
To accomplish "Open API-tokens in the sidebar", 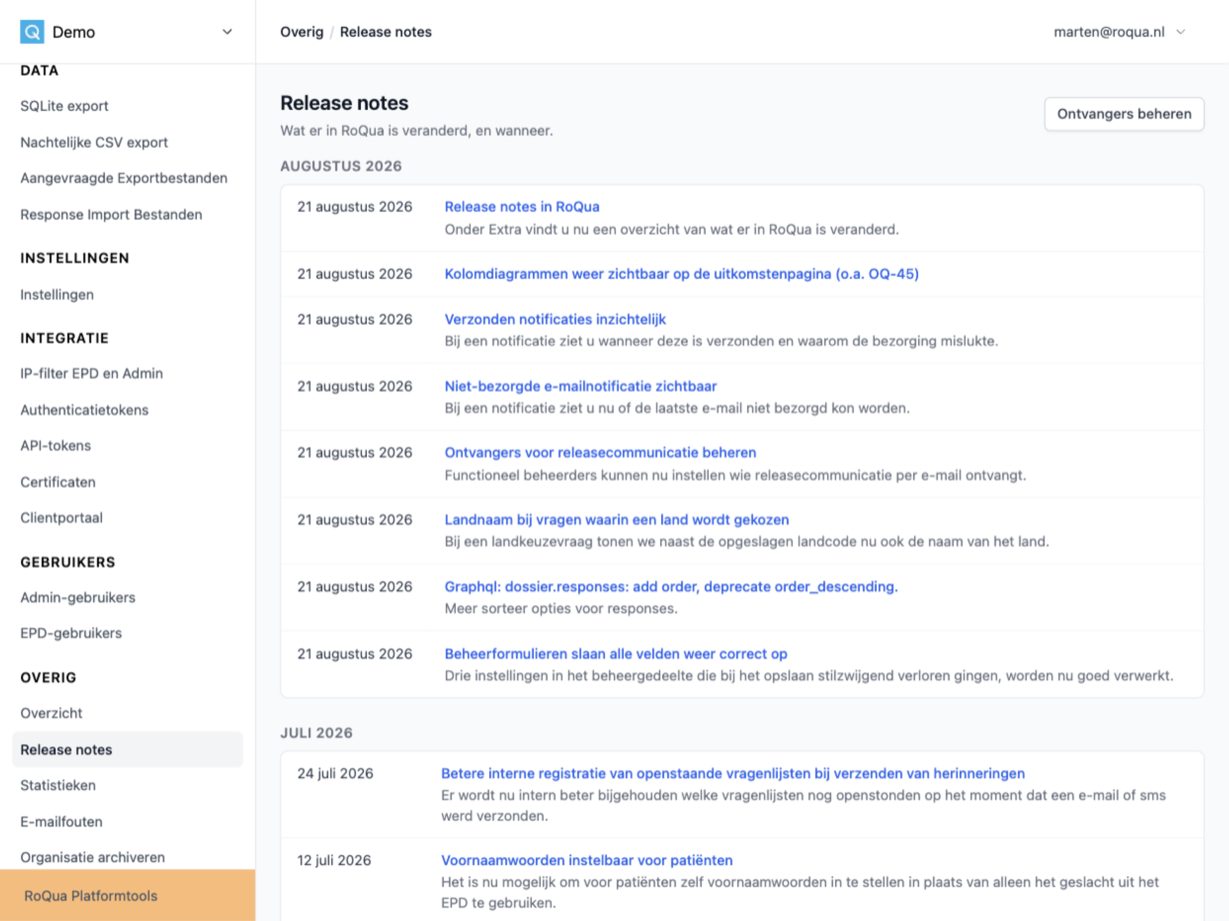I will click(x=55, y=445).
